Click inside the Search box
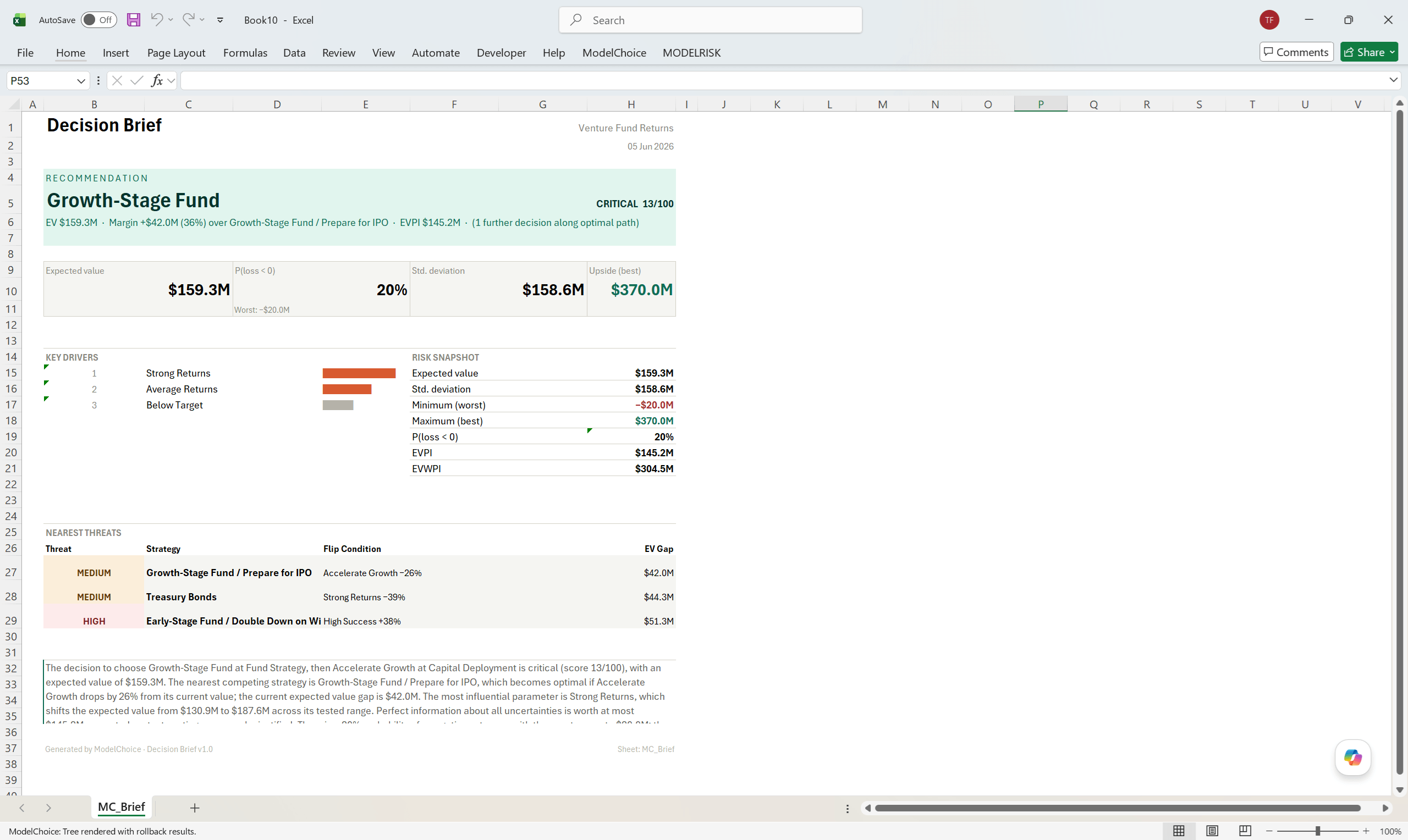The image size is (1408, 840). [710, 20]
